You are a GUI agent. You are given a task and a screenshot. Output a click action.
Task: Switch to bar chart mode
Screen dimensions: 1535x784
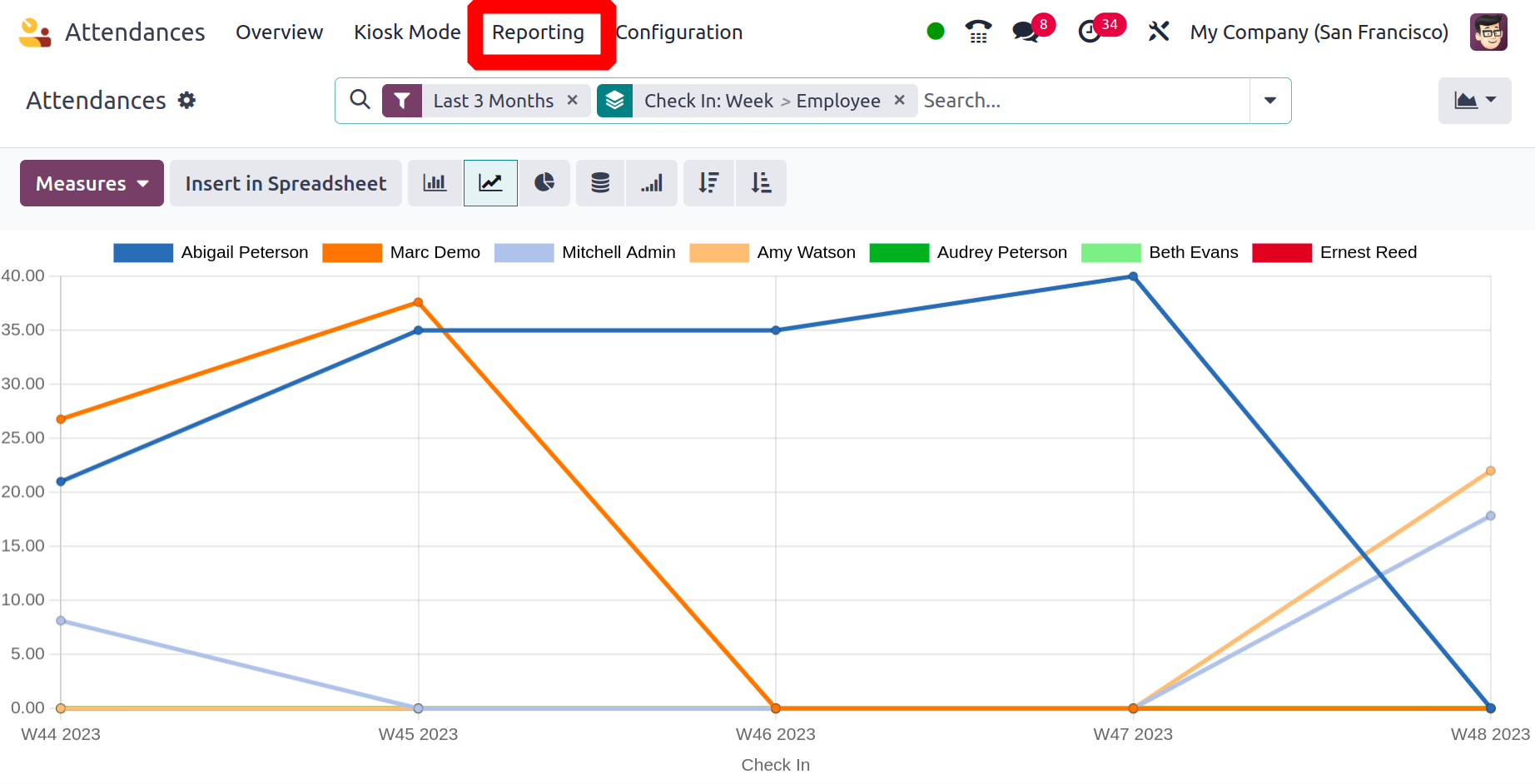tap(435, 183)
